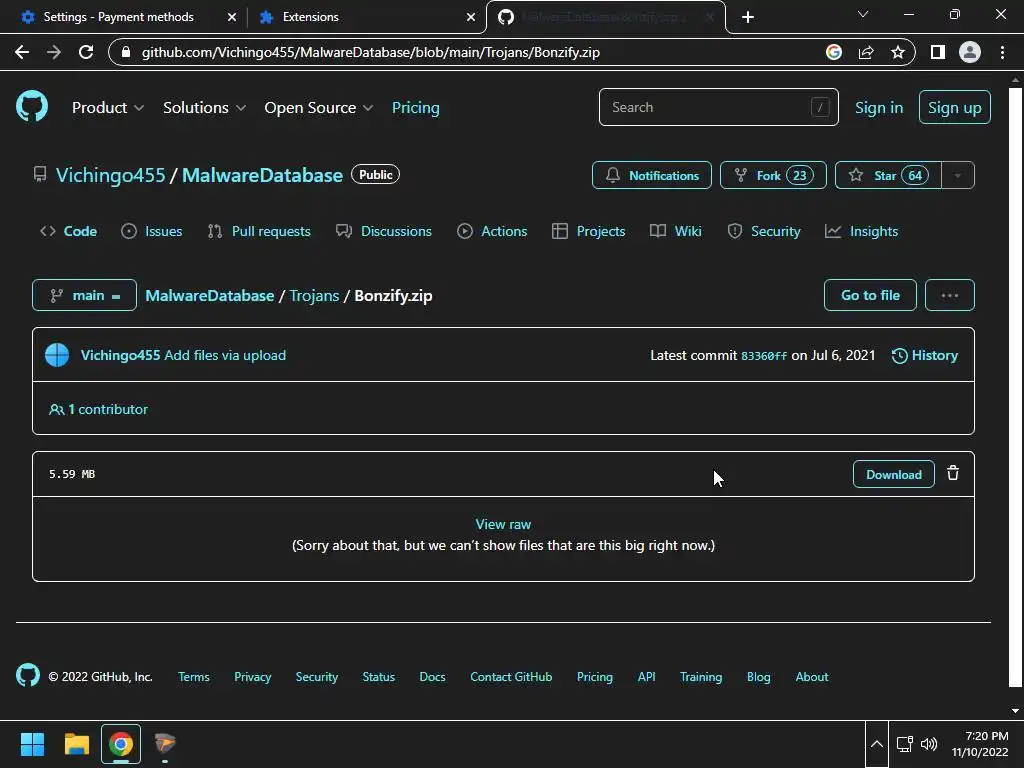This screenshot has width=1024, height=768.
Task: Click the GitHub search input field
Action: pos(718,107)
